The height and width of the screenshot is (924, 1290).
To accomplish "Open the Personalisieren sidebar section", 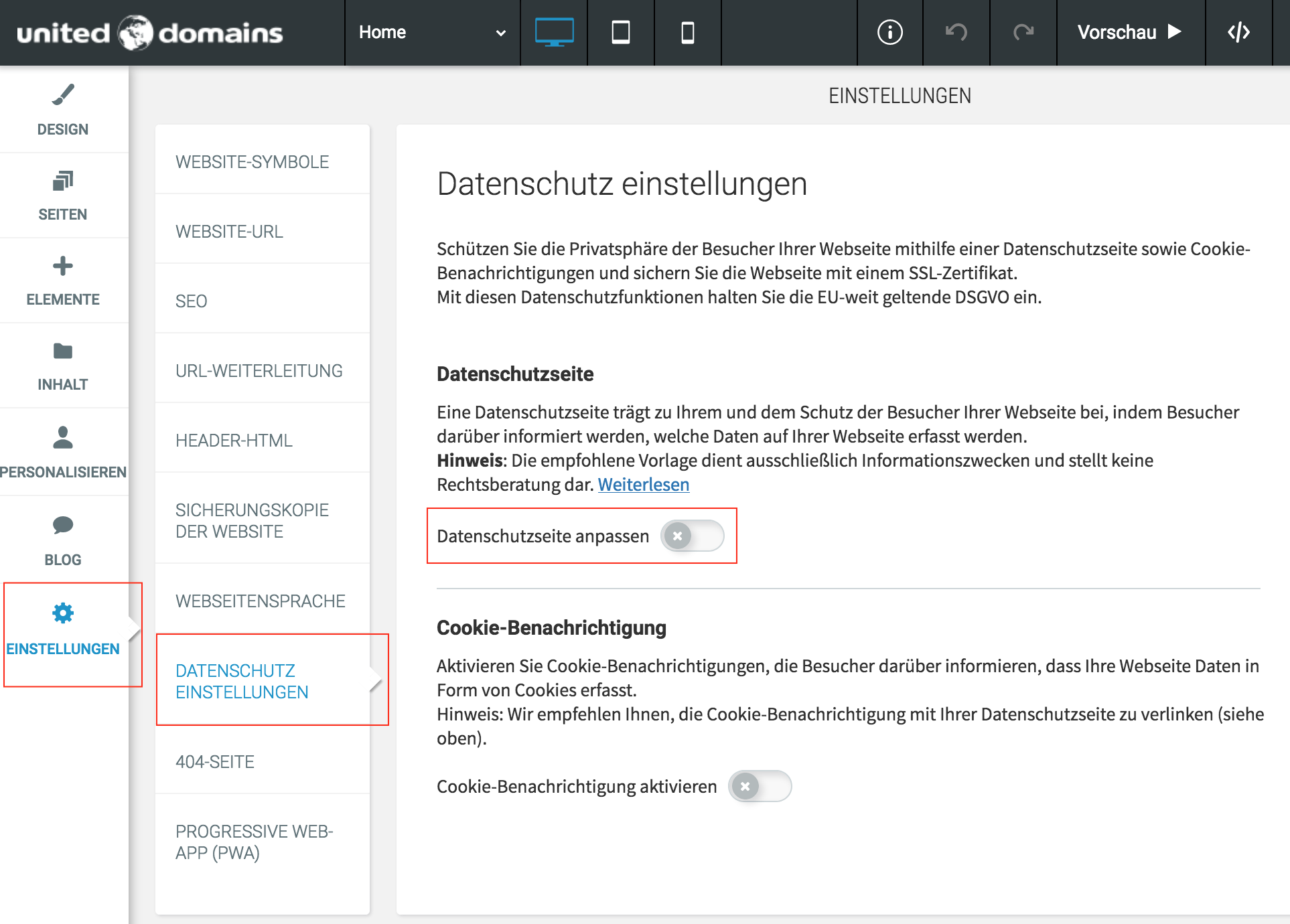I will click(63, 452).
